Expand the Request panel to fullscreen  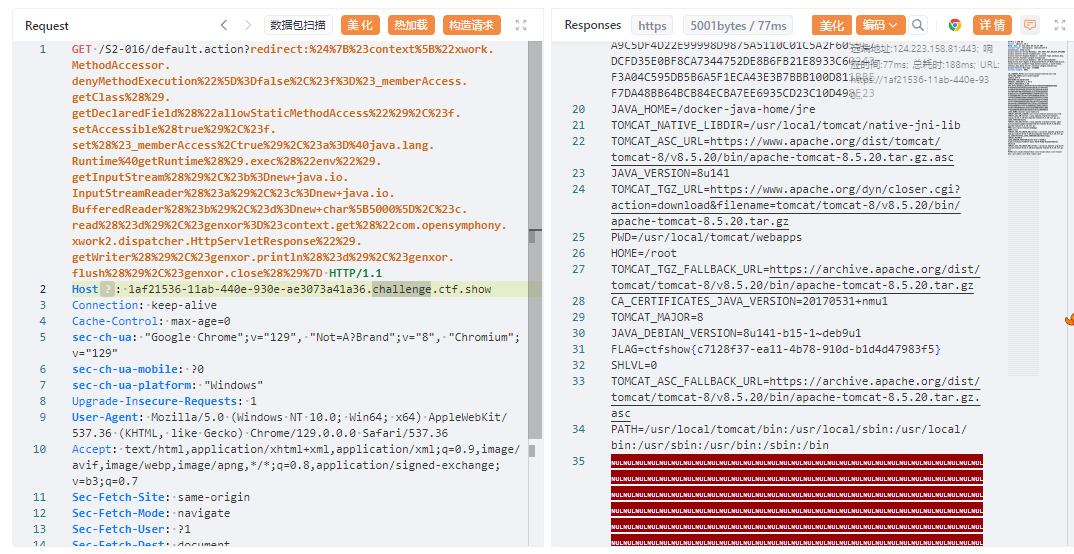521,25
